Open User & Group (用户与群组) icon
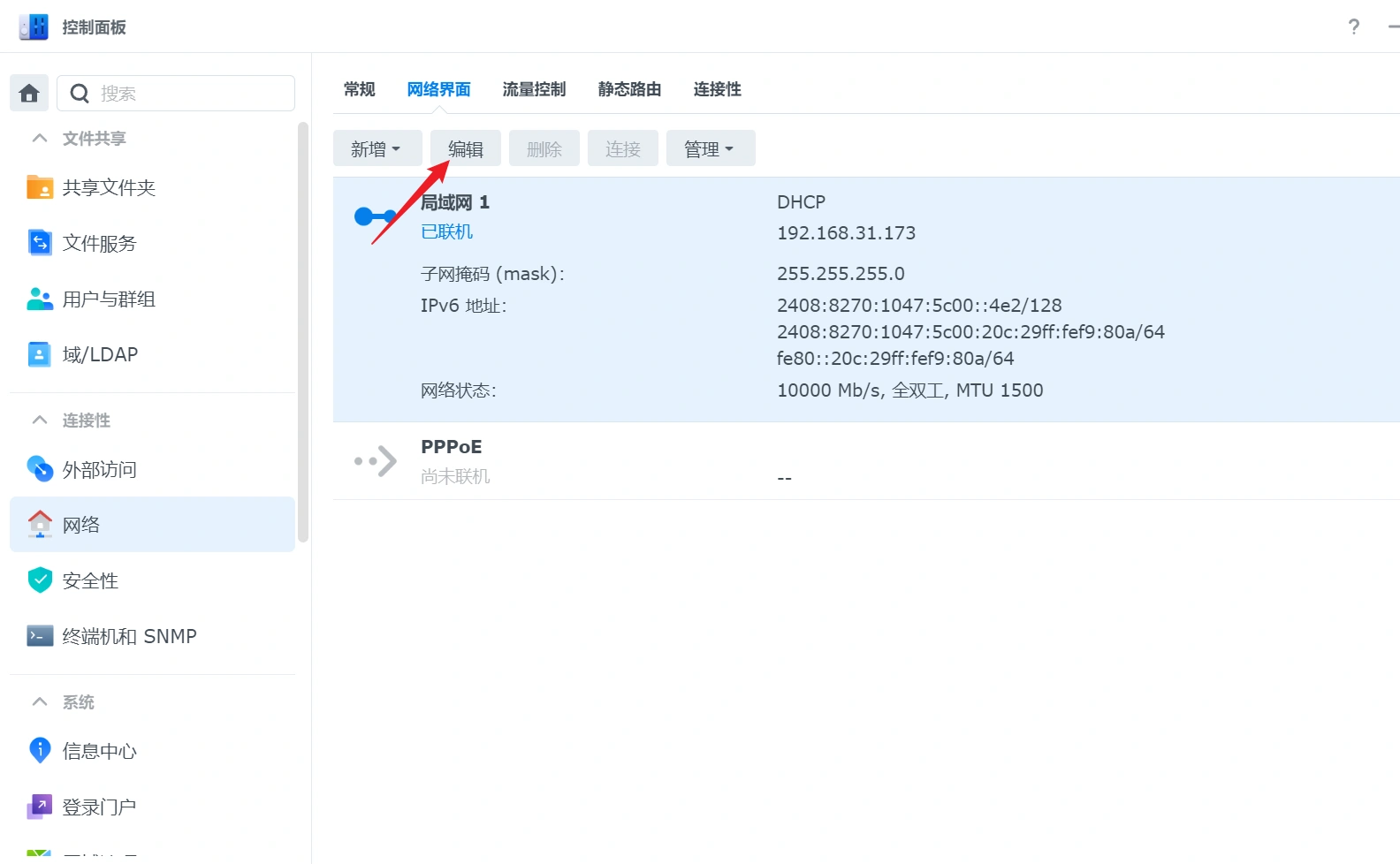Image resolution: width=1400 pixels, height=864 pixels. coord(40,299)
